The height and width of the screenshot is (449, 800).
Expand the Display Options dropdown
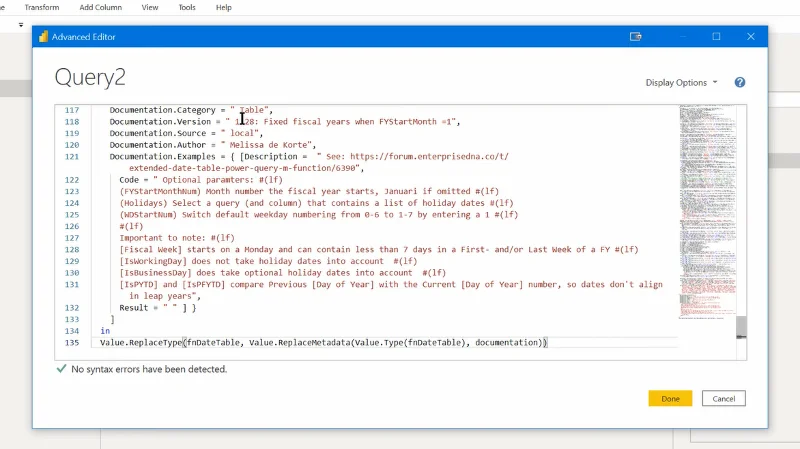pos(682,83)
